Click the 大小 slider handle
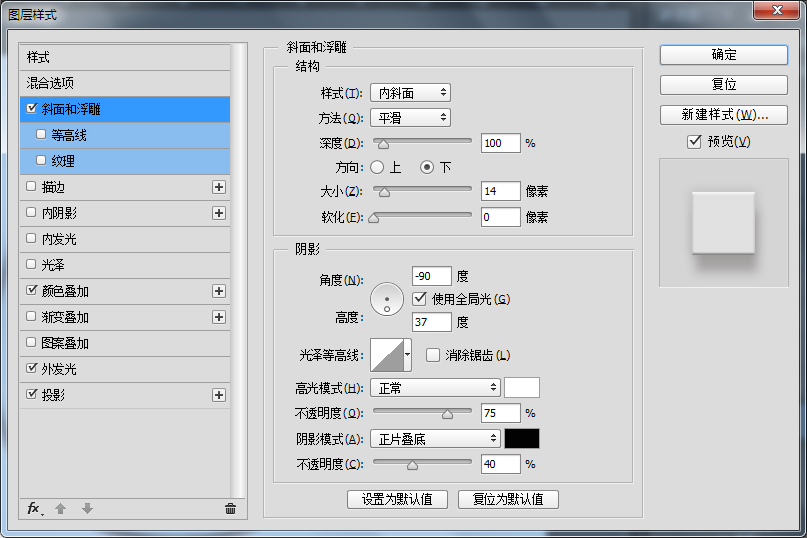Screen dimensions: 807x538 pyautogui.click(x=384, y=192)
